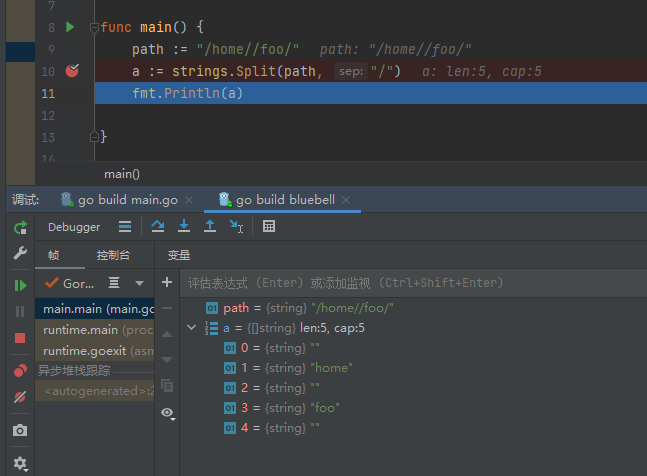Toggle Mute Breakpoints icon

pos(20,397)
